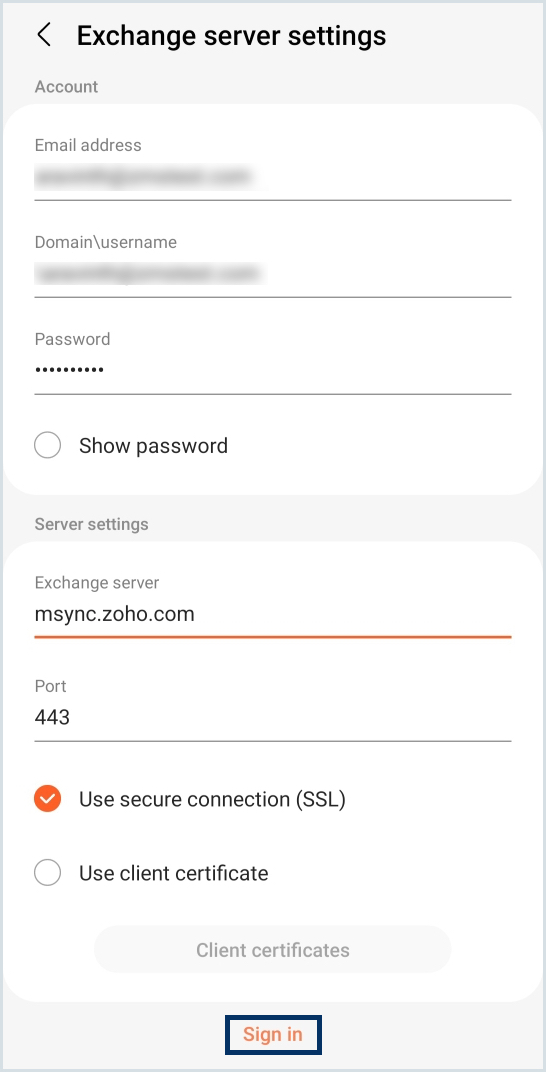Toggle the Show password circle

coord(48,446)
